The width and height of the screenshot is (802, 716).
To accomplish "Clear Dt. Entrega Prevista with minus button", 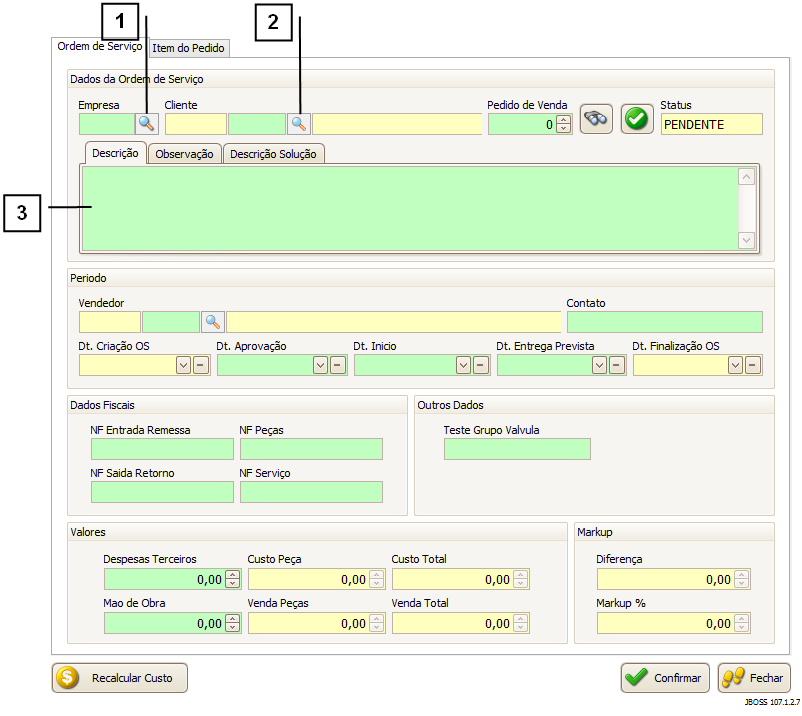I will coord(617,365).
